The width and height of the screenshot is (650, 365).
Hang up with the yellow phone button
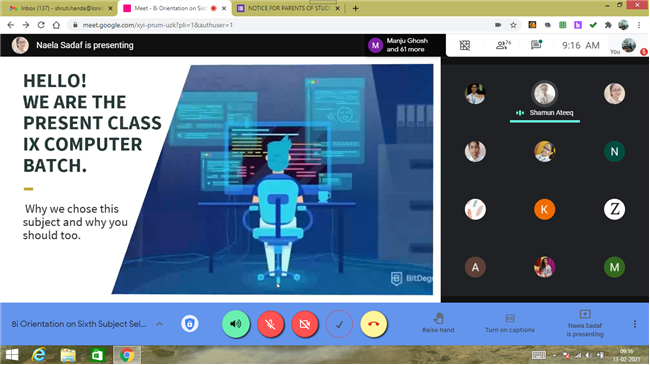pos(374,324)
